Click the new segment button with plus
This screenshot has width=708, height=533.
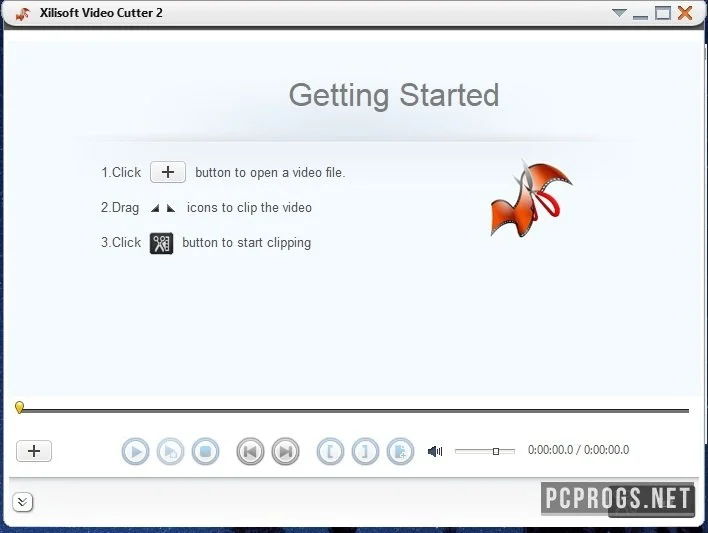tap(401, 451)
